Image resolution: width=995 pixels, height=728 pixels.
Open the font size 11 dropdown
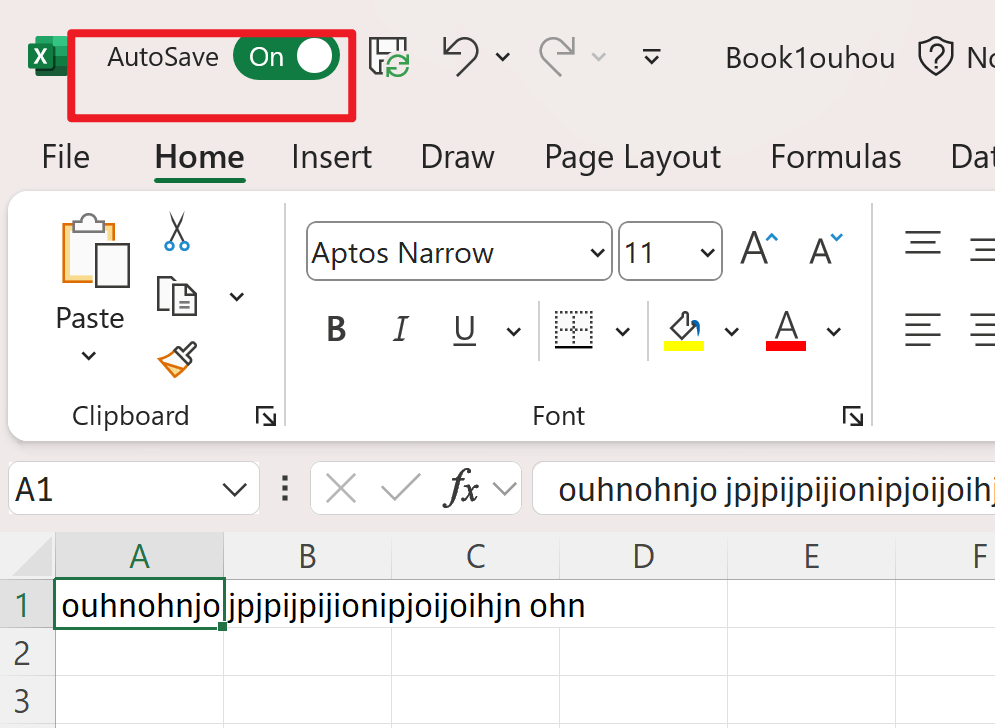click(707, 253)
